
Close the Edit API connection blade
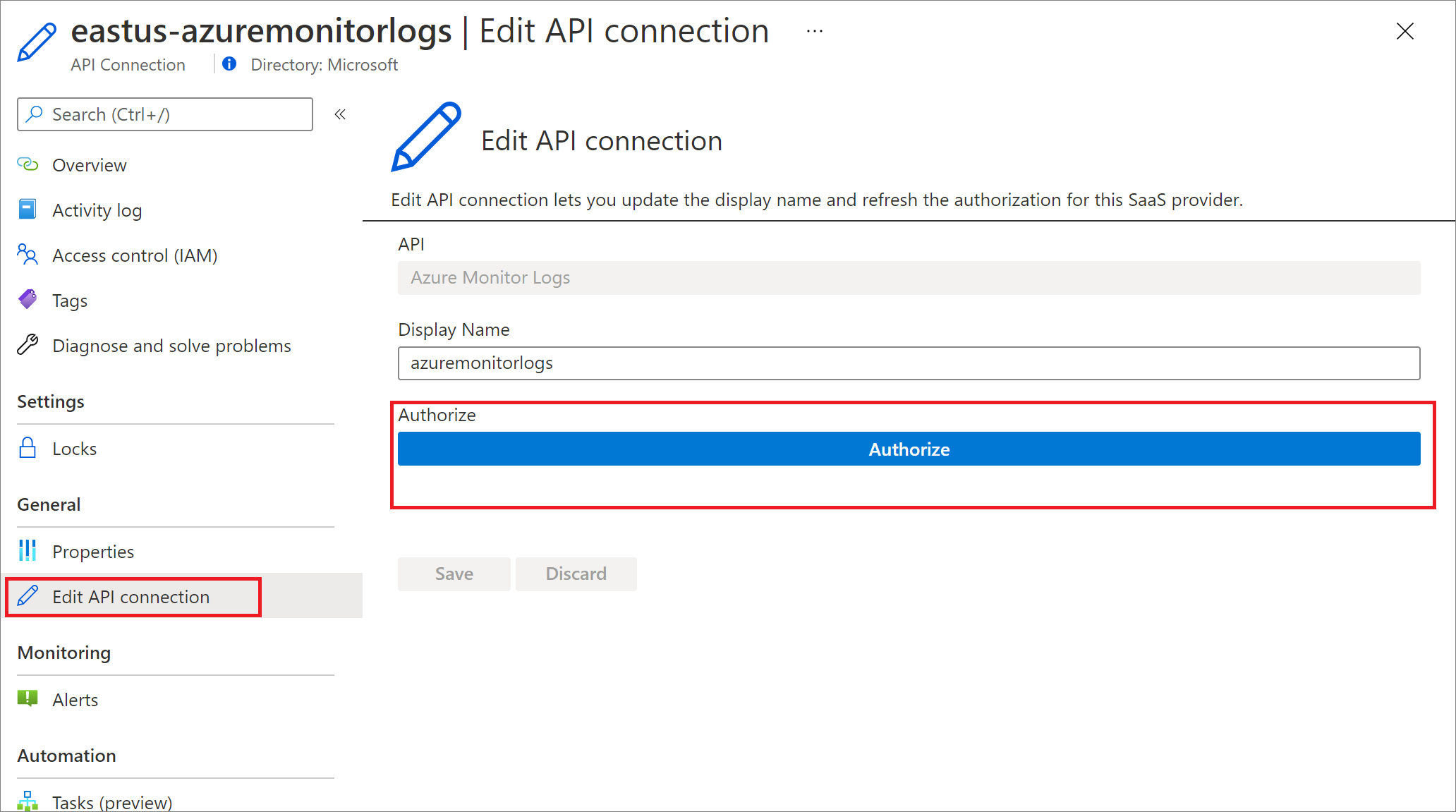tap(1405, 31)
